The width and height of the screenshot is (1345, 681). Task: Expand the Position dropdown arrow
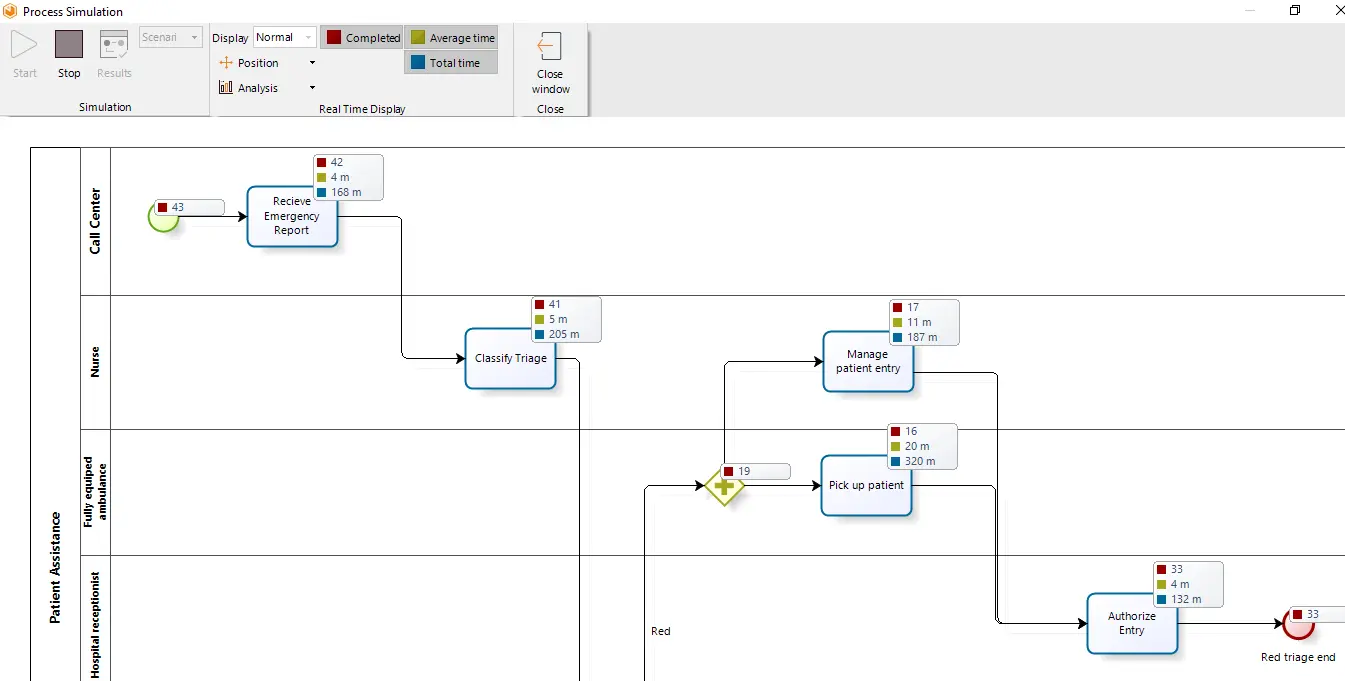click(312, 63)
